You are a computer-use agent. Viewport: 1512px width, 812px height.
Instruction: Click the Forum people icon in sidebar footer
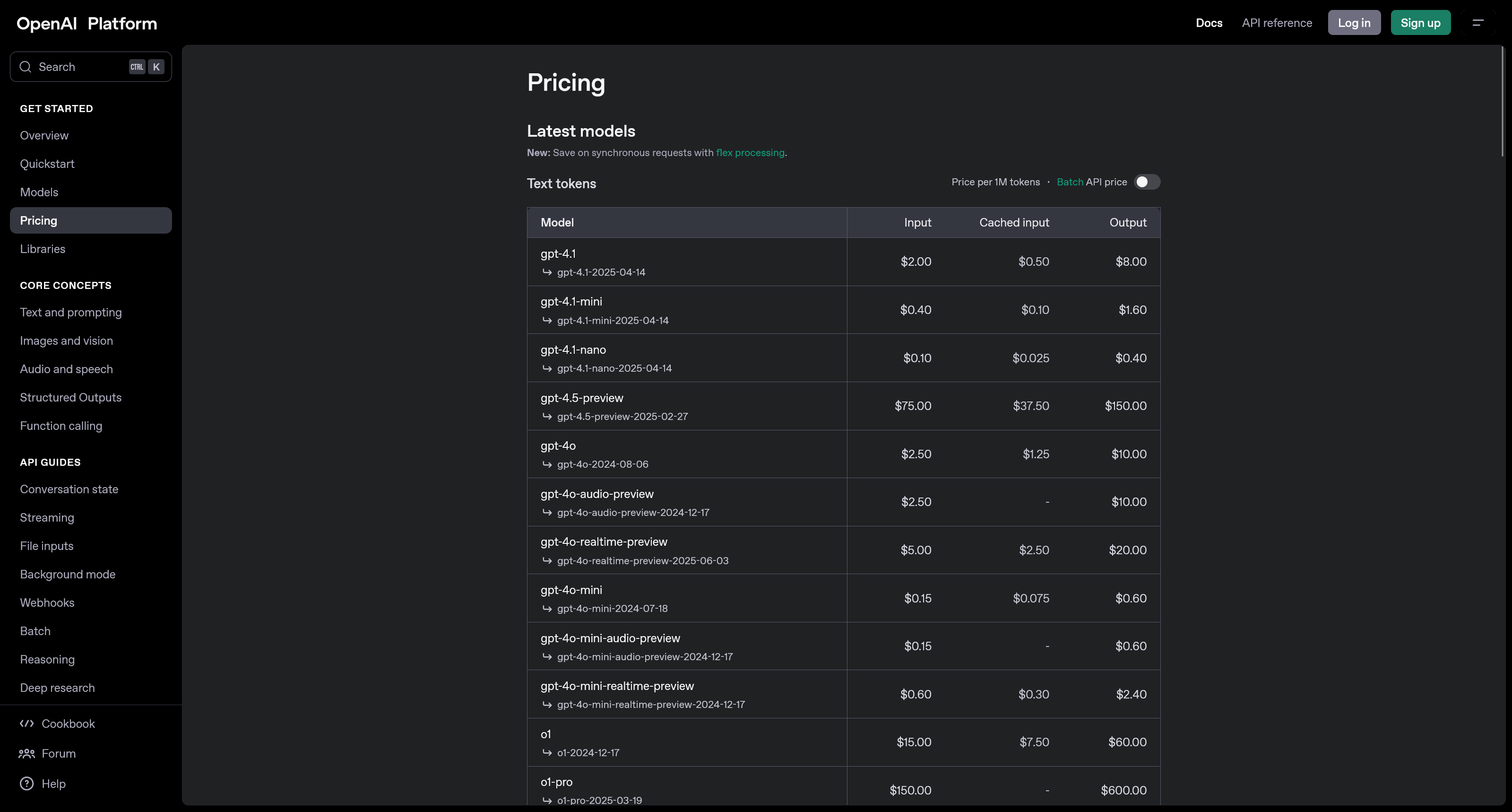pos(26,753)
